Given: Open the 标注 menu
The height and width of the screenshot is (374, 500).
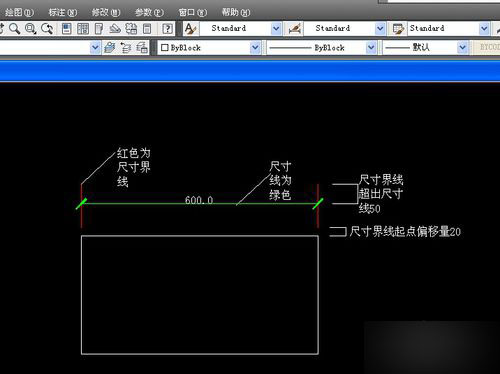Looking at the screenshot, I should pyautogui.click(x=62, y=12).
